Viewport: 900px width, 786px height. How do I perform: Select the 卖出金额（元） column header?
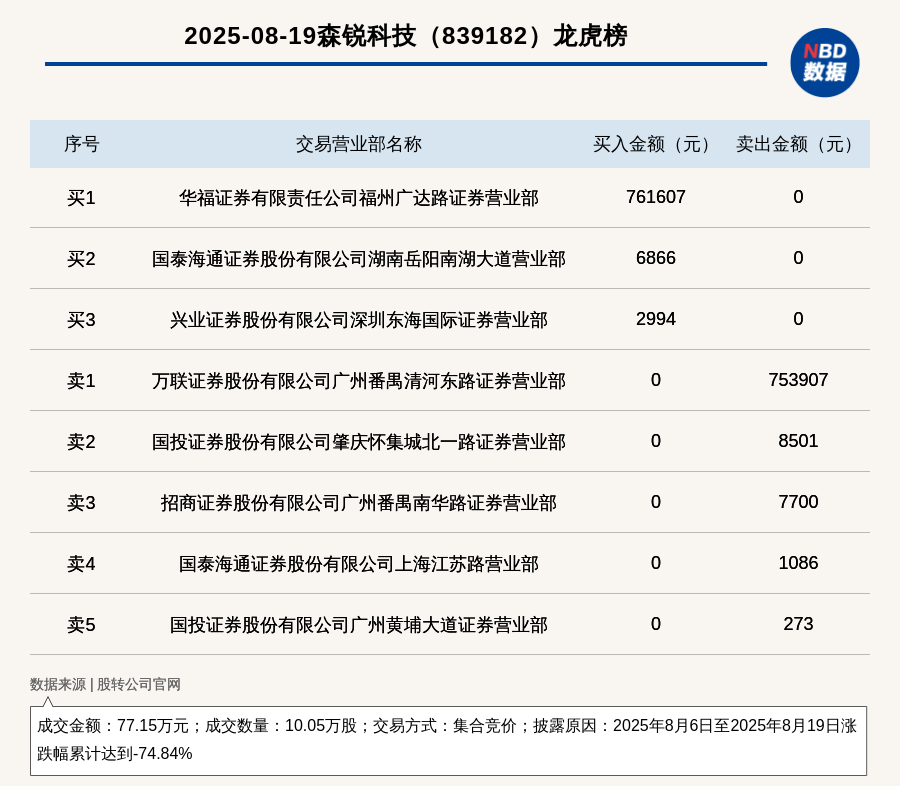(x=798, y=144)
